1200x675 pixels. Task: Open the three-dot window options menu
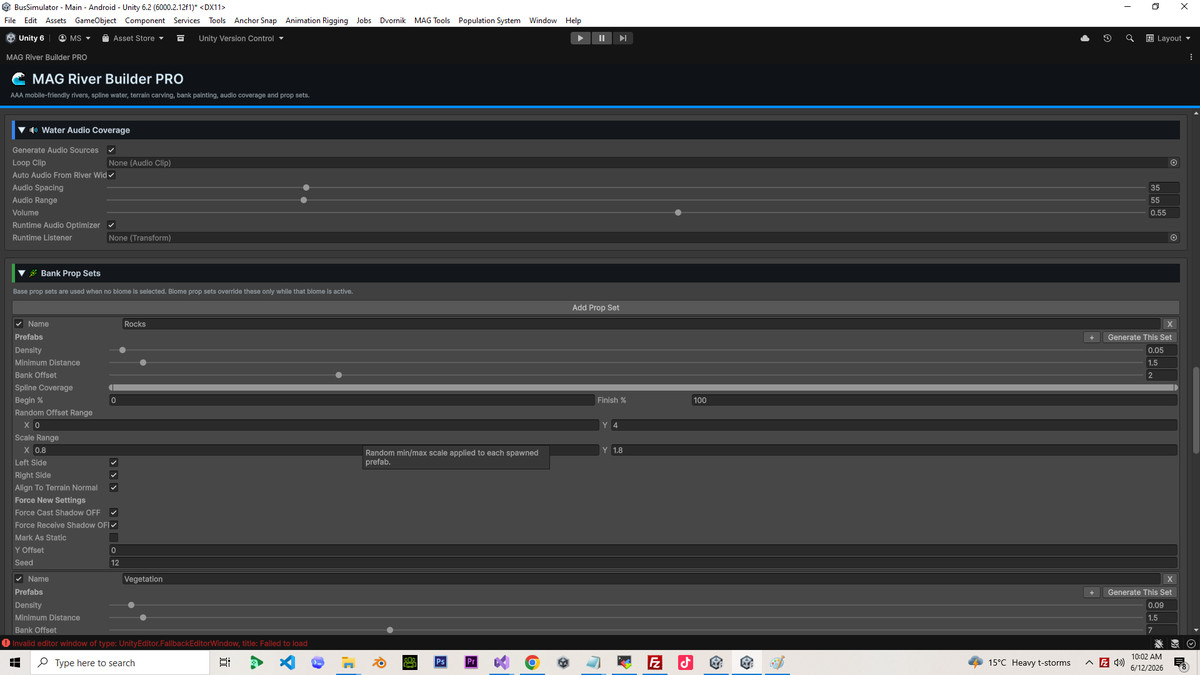pyautogui.click(x=1192, y=57)
